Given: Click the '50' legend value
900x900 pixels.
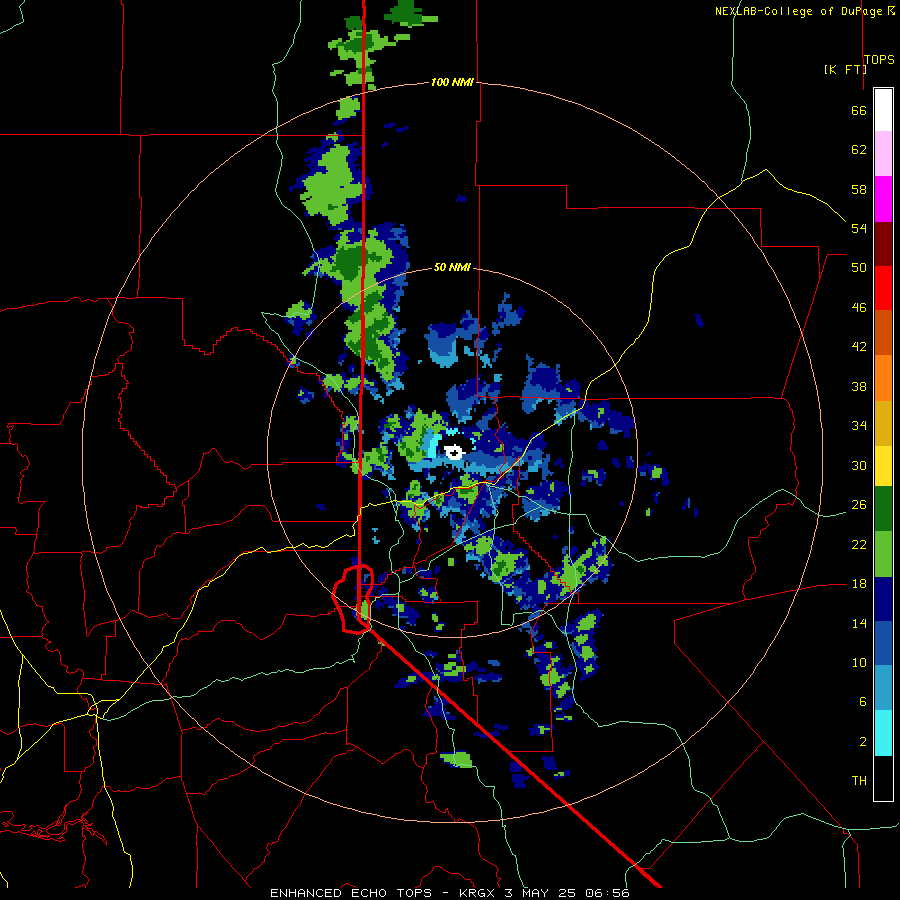Looking at the screenshot, I should click(x=859, y=267).
